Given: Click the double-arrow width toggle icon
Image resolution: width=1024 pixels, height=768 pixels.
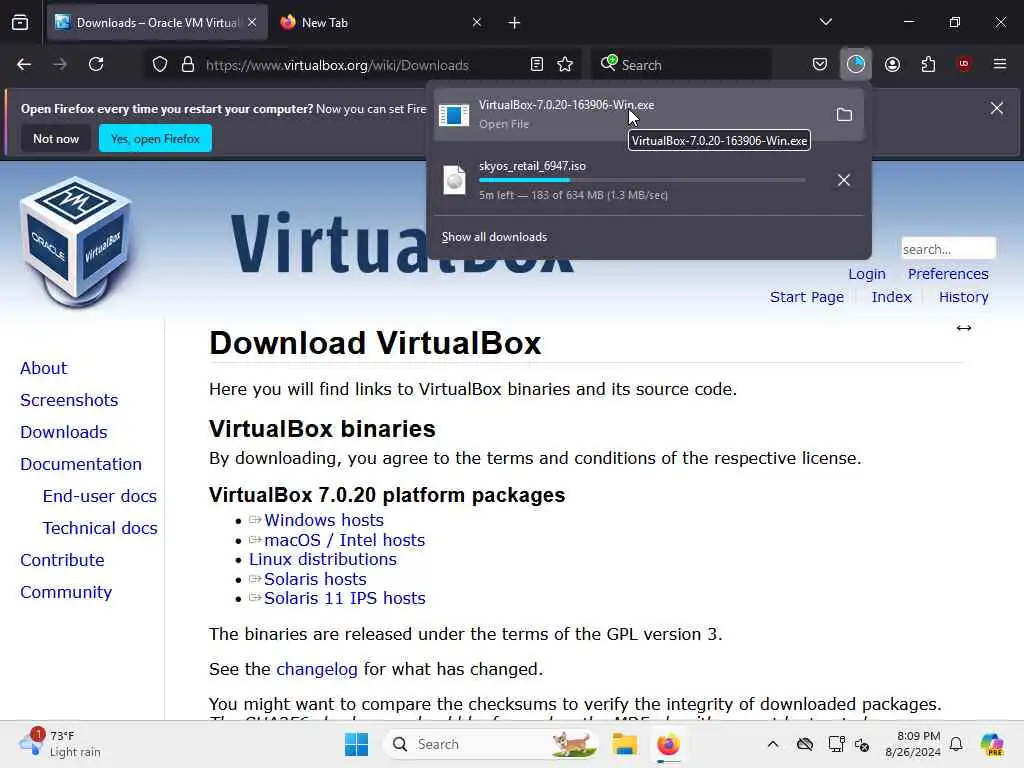Looking at the screenshot, I should pyautogui.click(x=964, y=328).
